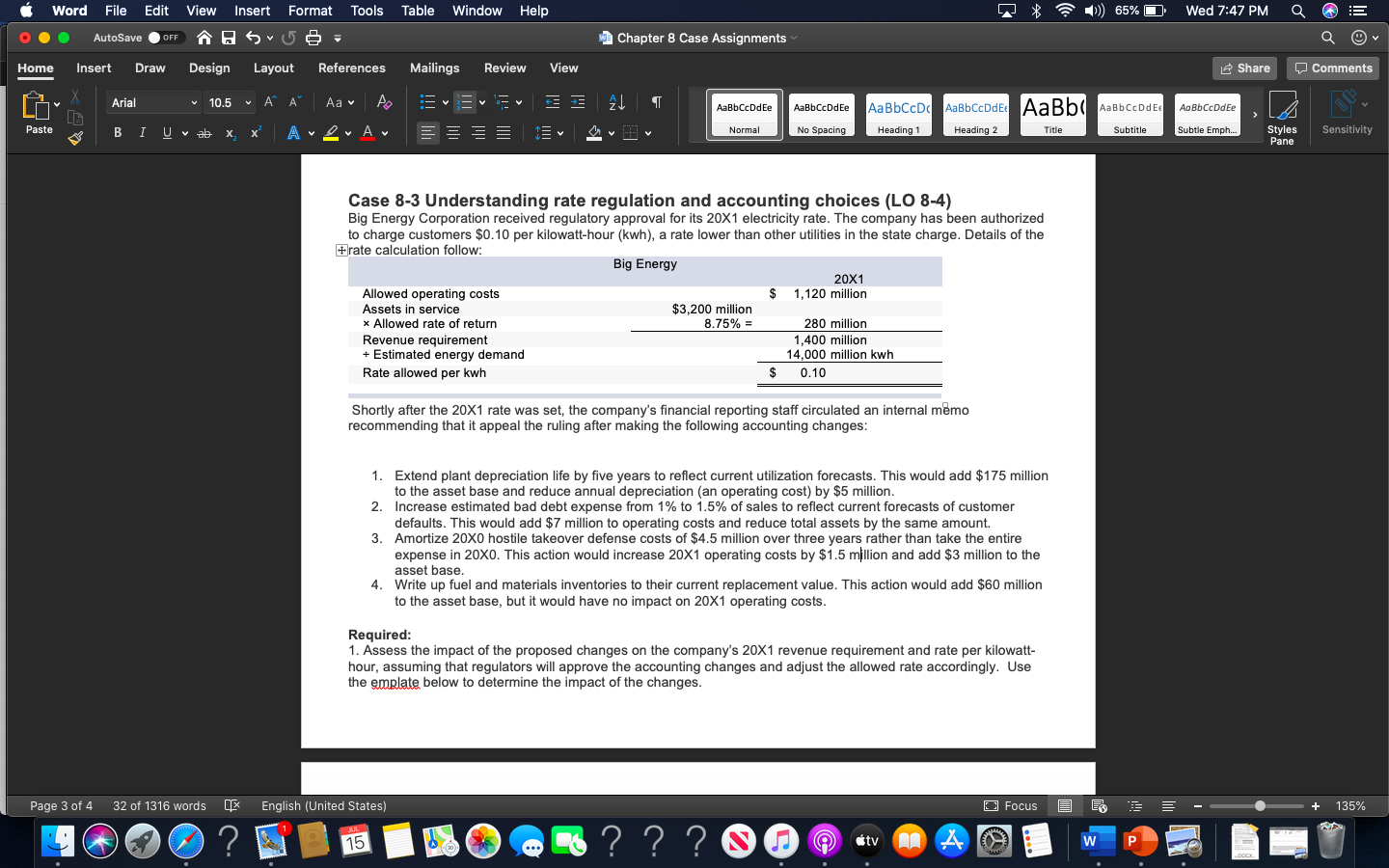Select the strikethrough formatting icon
The height and width of the screenshot is (868, 1389).
204,132
